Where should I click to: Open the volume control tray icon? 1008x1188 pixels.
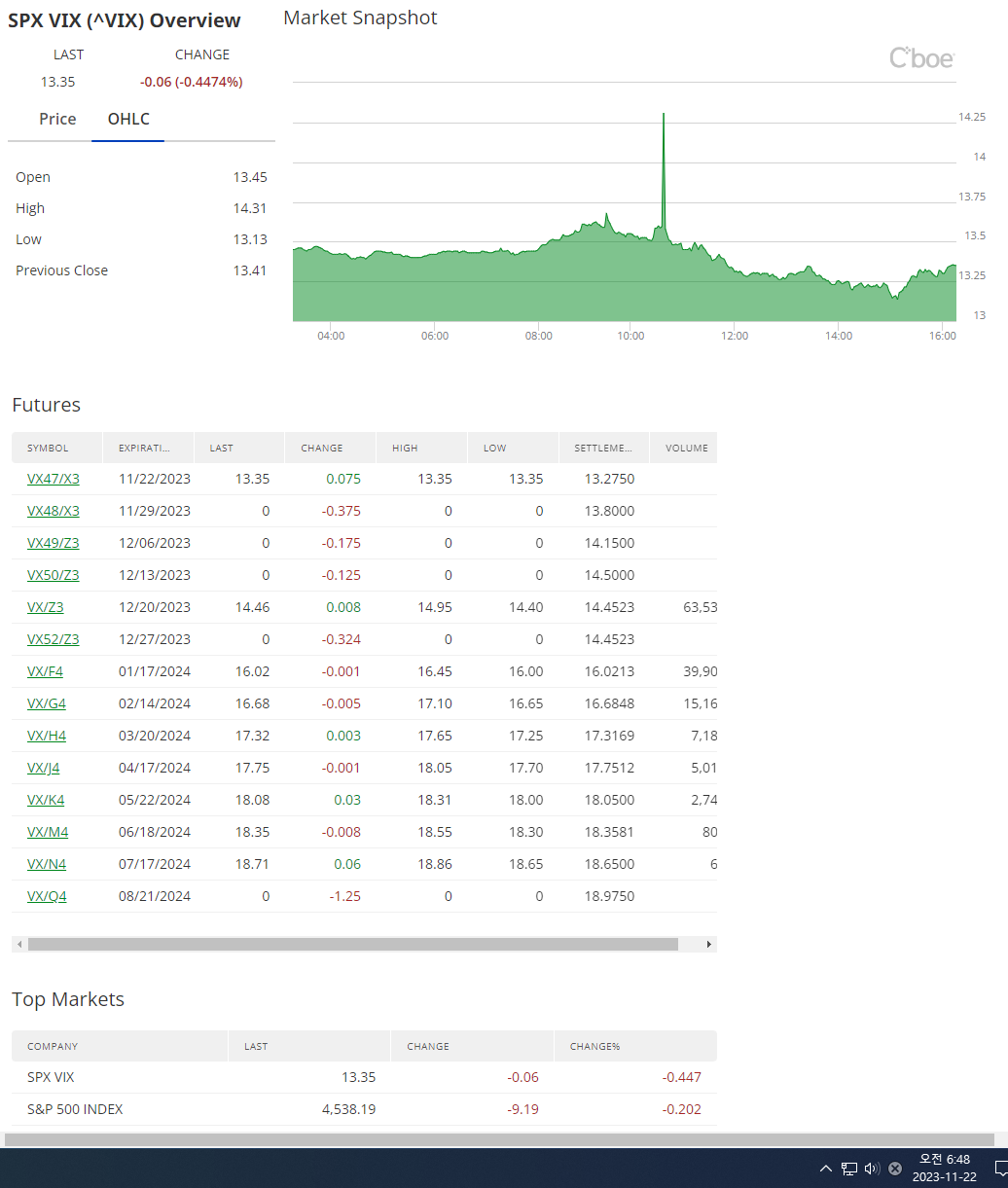point(872,1169)
